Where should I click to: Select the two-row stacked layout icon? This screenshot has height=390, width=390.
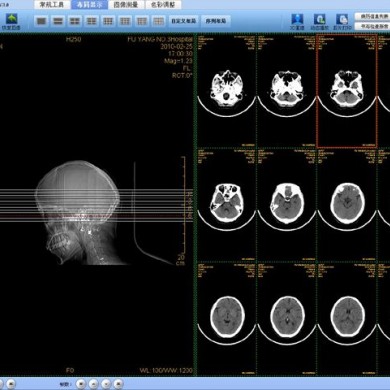(x=58, y=21)
